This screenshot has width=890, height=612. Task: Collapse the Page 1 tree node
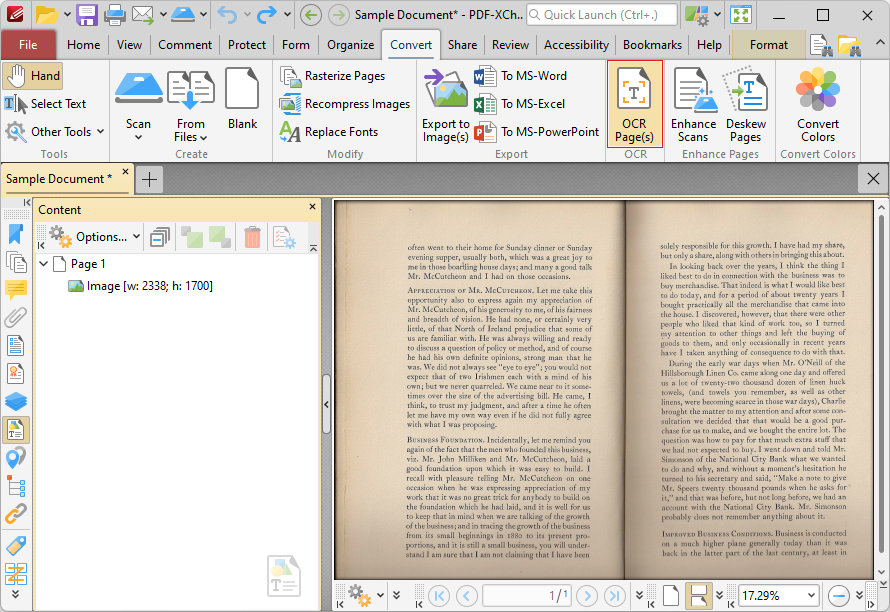click(x=43, y=263)
